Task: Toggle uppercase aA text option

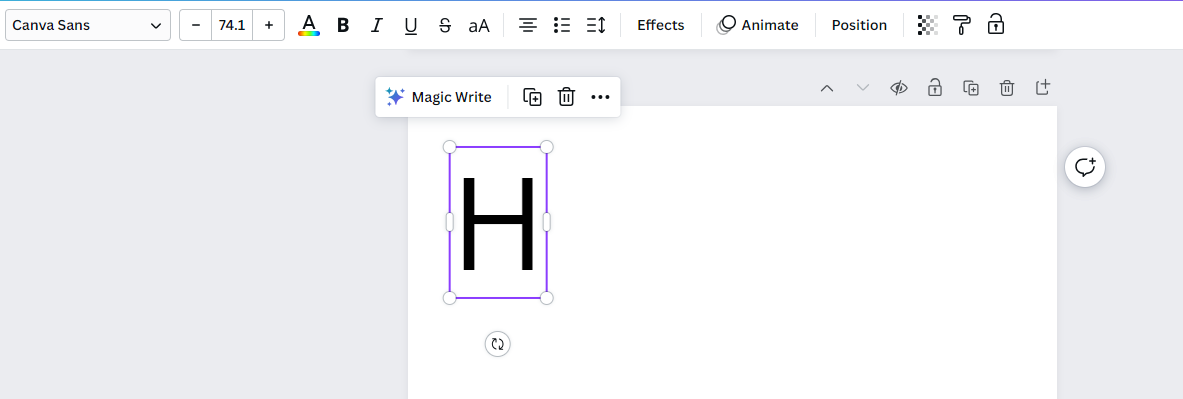Action: coord(479,25)
